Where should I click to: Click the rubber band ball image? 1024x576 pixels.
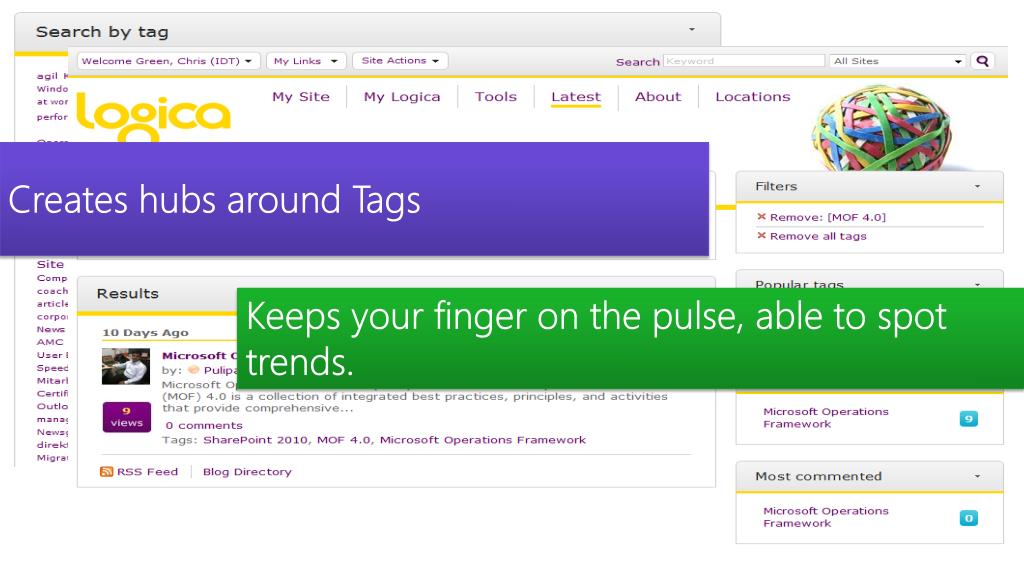click(x=882, y=129)
